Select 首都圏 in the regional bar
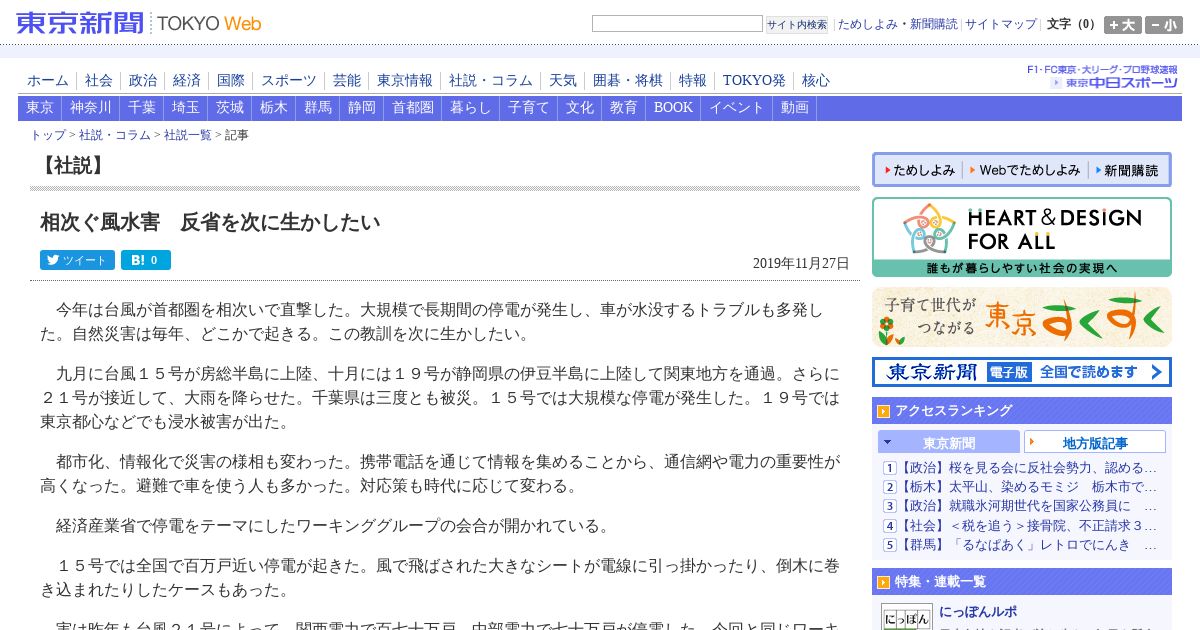Image resolution: width=1200 pixels, height=630 pixels. [413, 108]
